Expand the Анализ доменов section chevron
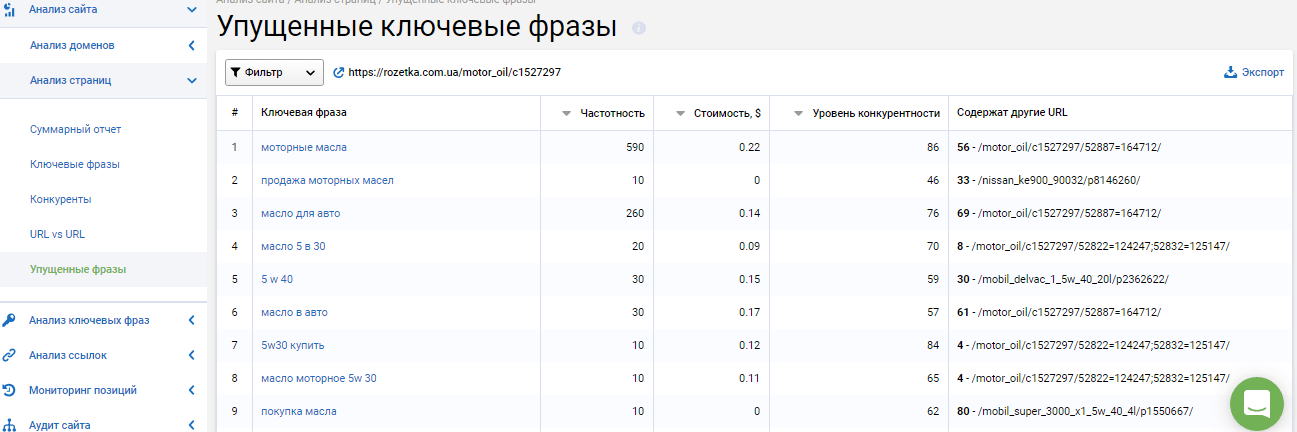Screen dimensions: 1297x432 tap(191, 45)
